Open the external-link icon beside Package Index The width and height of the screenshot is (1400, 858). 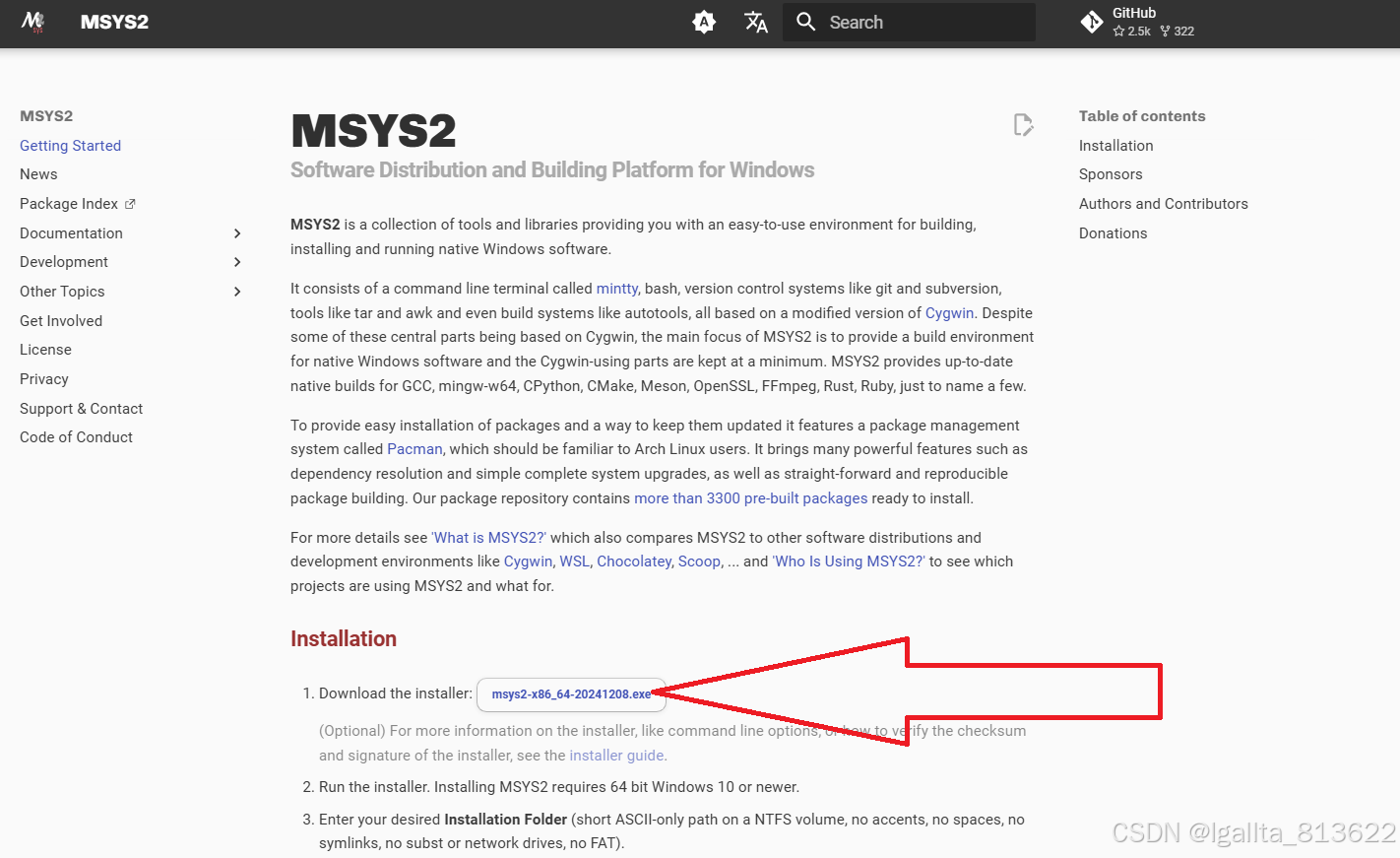click(130, 204)
